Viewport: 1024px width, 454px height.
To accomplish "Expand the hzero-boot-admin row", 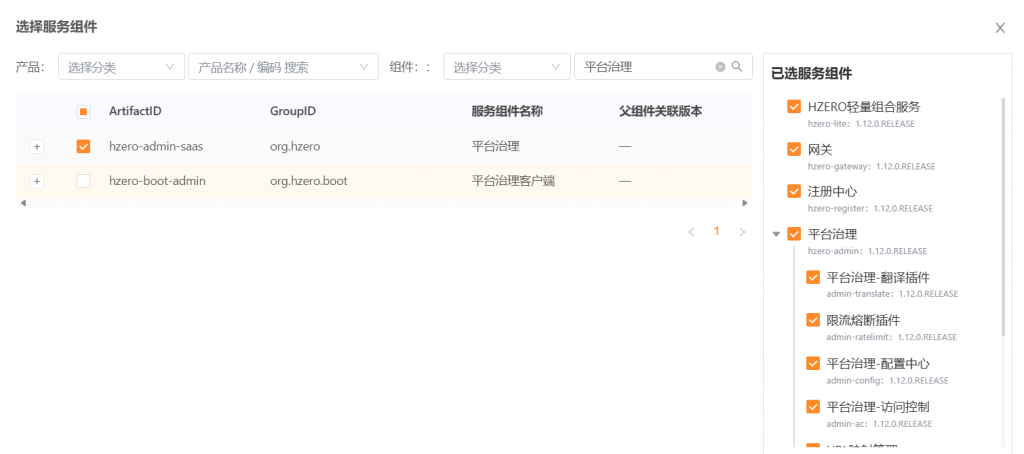I will (37, 181).
